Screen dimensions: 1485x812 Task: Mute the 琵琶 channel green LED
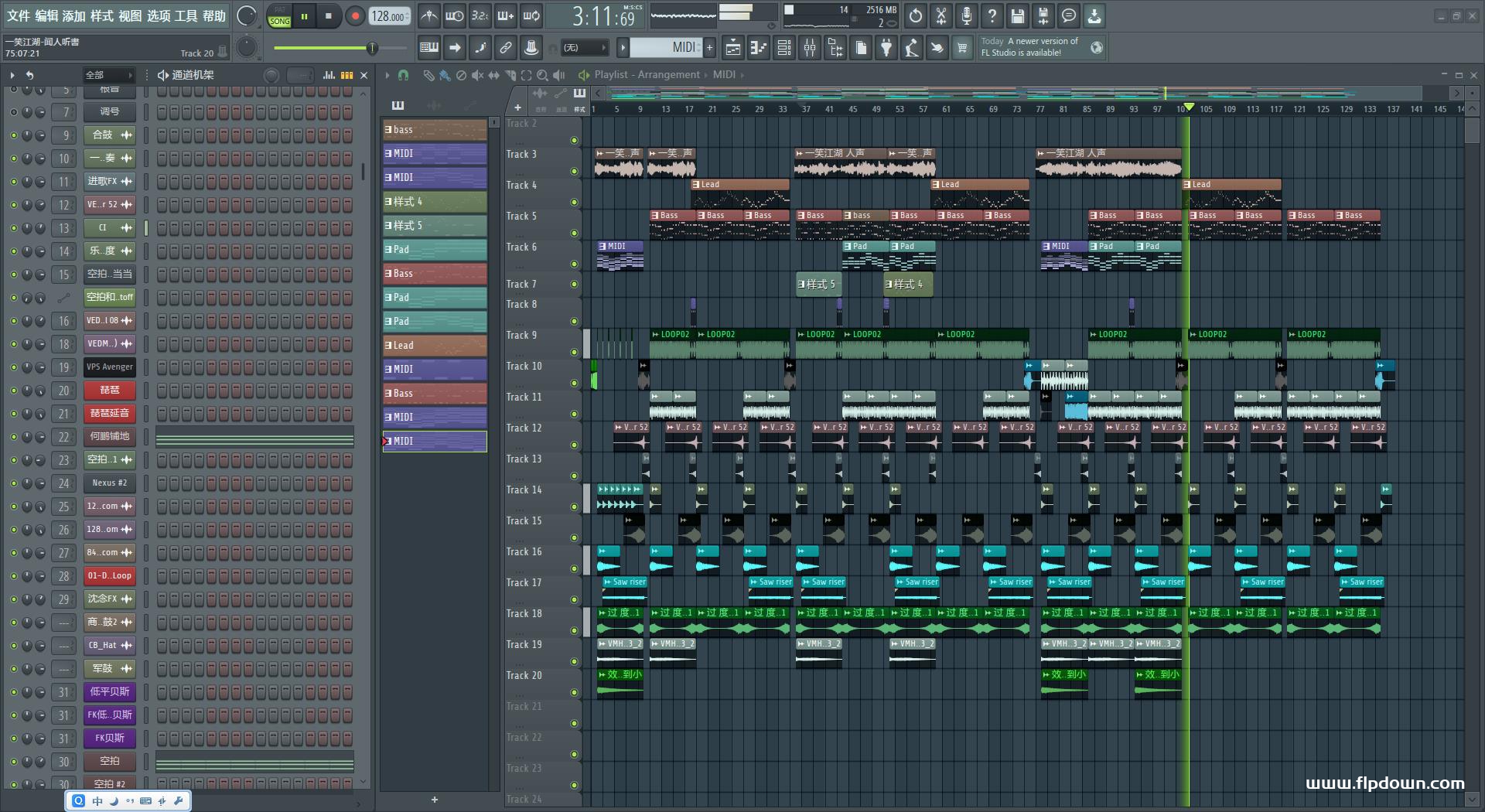coord(13,391)
